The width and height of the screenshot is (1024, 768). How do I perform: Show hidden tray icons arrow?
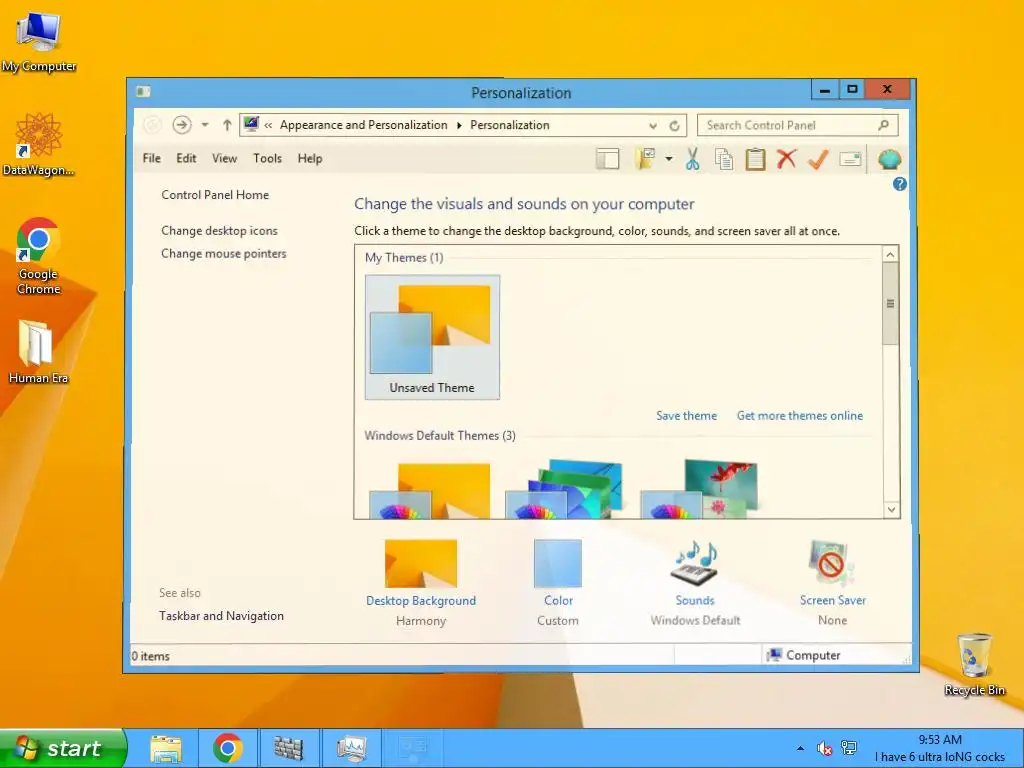pyautogui.click(x=800, y=748)
